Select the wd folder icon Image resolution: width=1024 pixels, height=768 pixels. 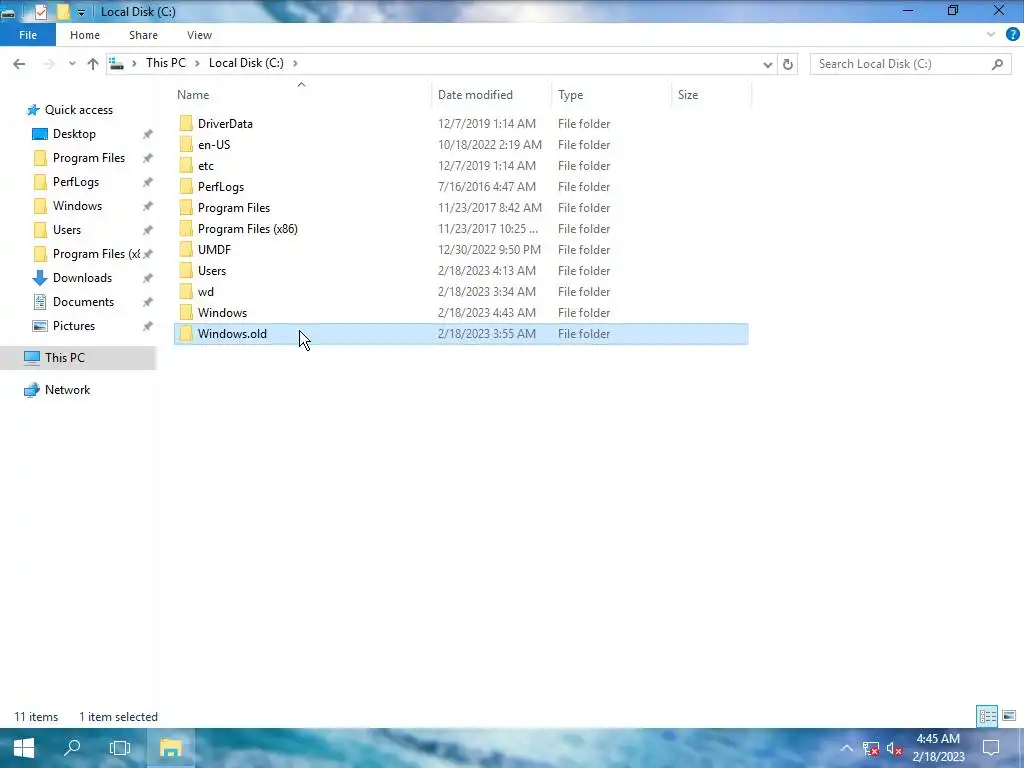tap(186, 291)
